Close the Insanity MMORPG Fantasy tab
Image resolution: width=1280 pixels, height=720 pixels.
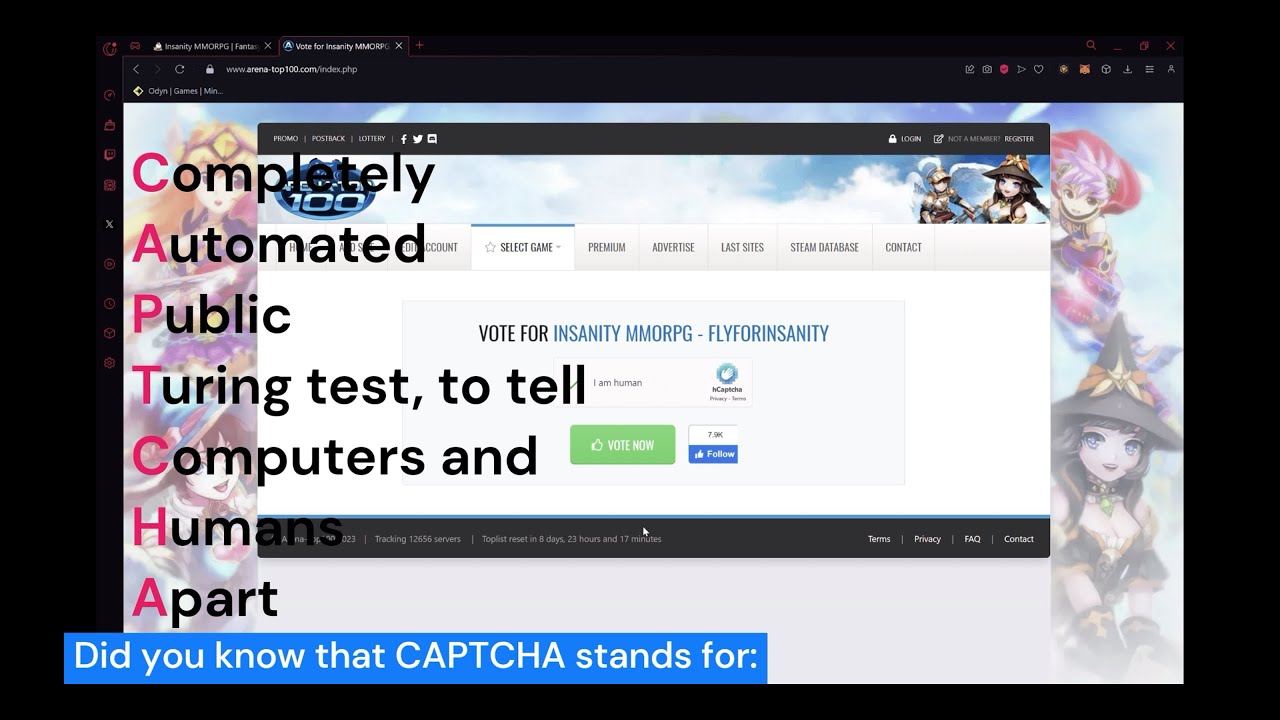tap(268, 46)
